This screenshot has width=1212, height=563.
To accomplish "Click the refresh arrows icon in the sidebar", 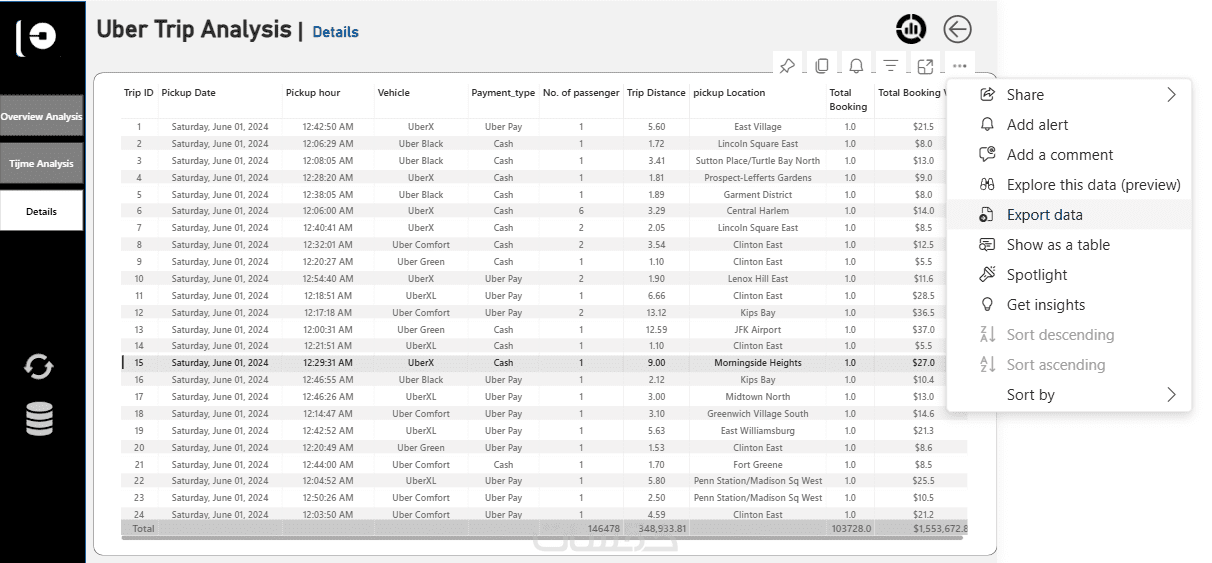I will (x=39, y=367).
